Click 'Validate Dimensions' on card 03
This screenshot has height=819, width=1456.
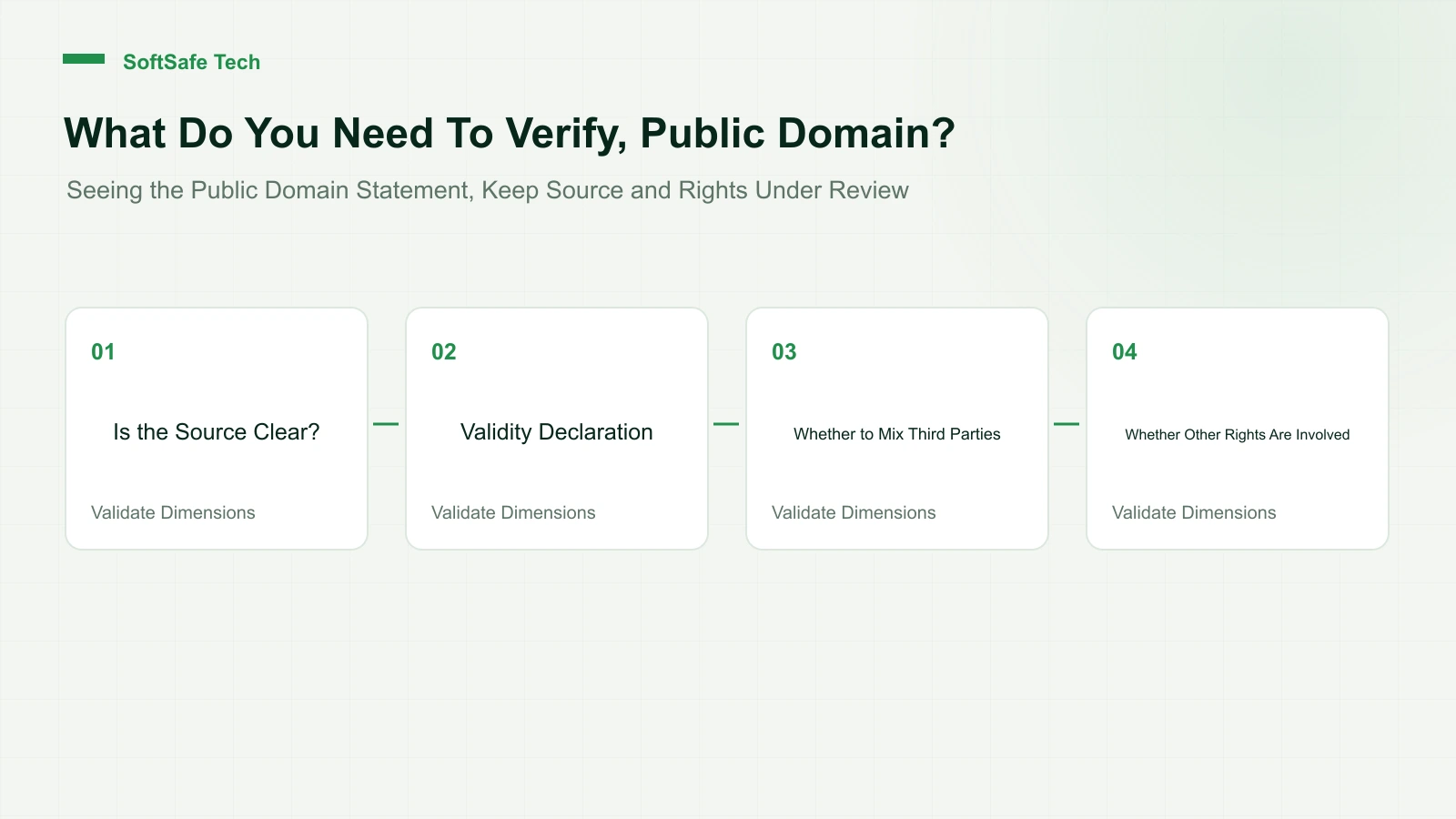[x=854, y=512]
